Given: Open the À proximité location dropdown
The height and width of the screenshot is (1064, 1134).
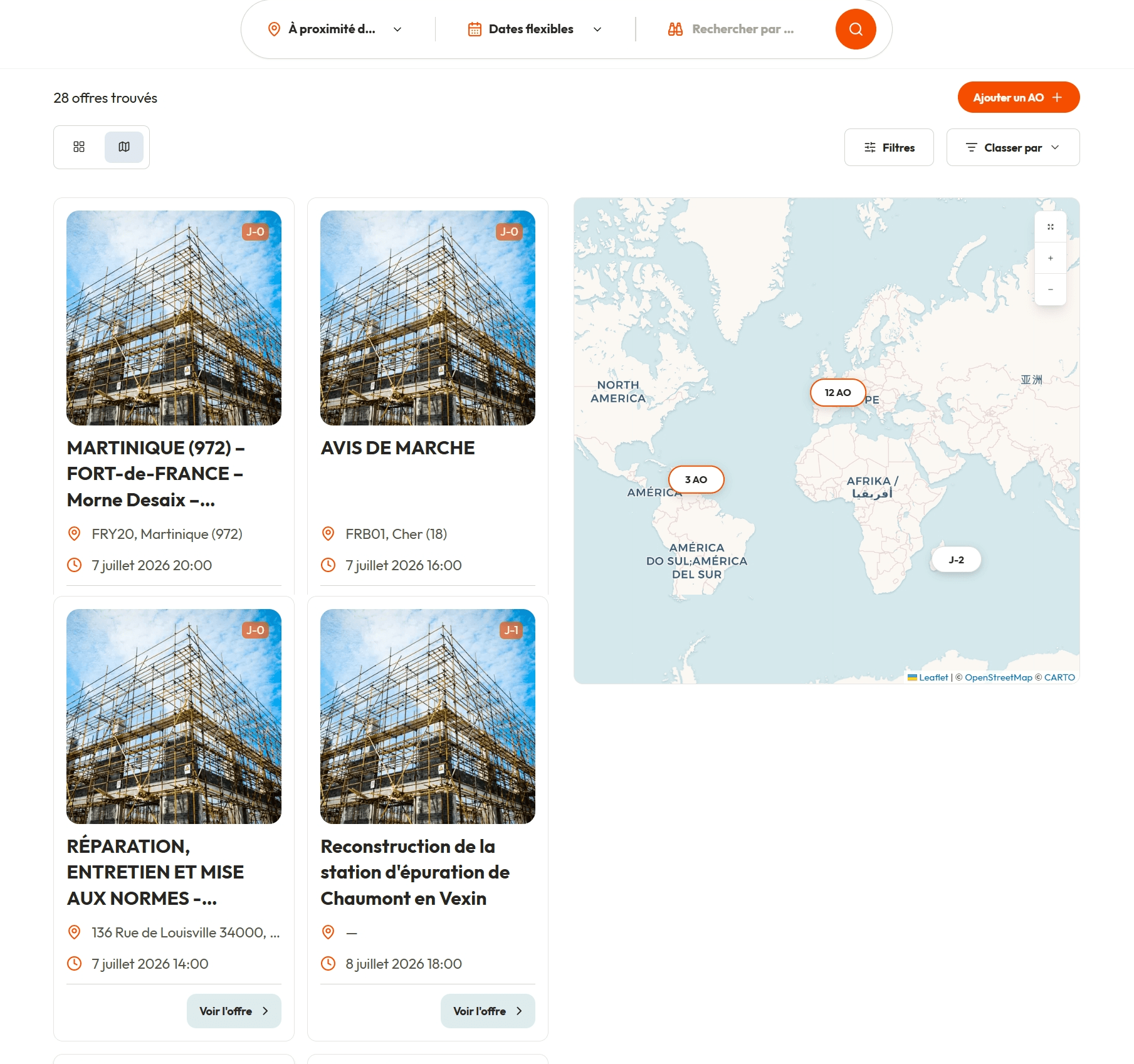Looking at the screenshot, I should tap(335, 29).
